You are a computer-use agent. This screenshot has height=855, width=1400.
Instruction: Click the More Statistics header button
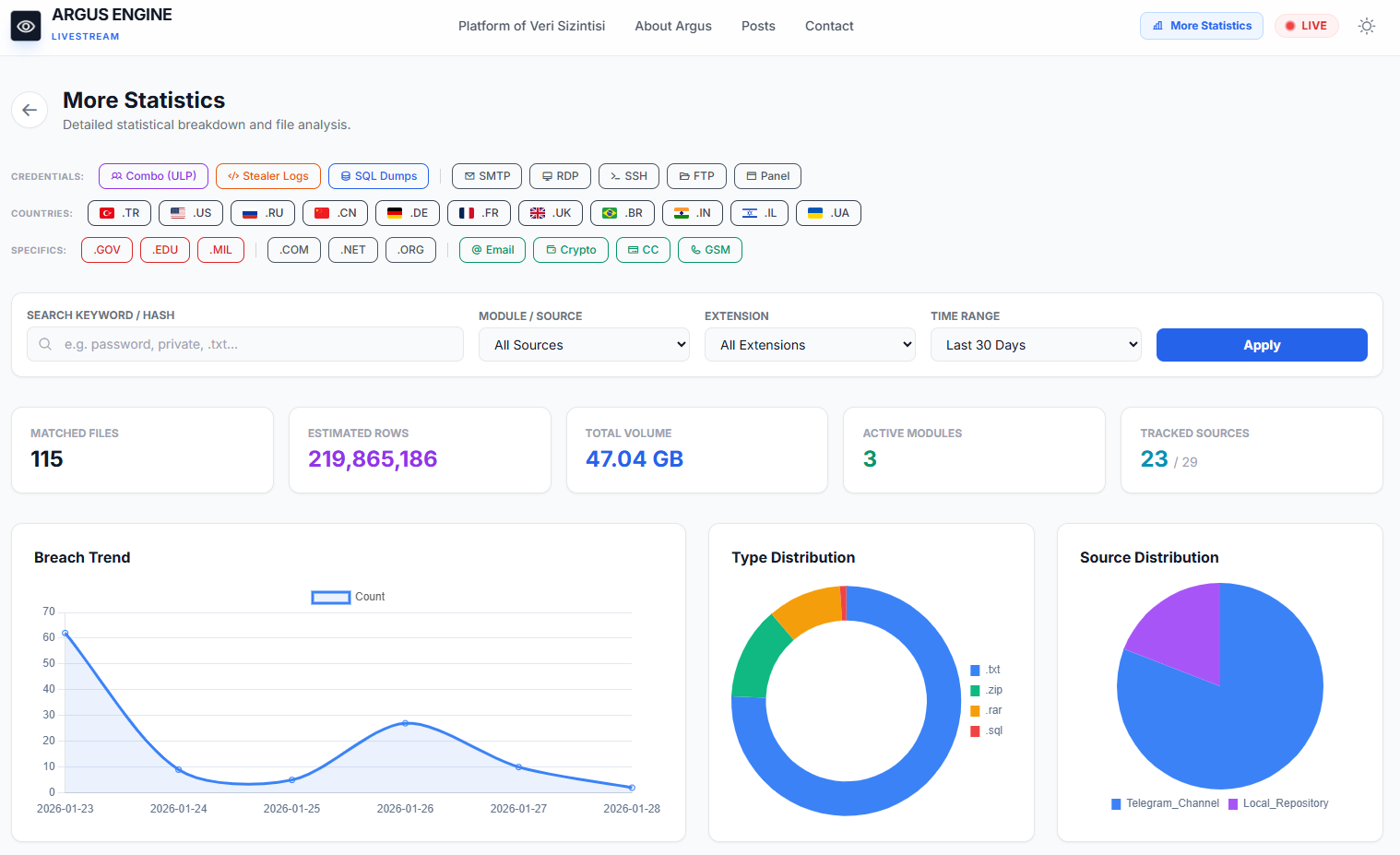tap(1202, 26)
